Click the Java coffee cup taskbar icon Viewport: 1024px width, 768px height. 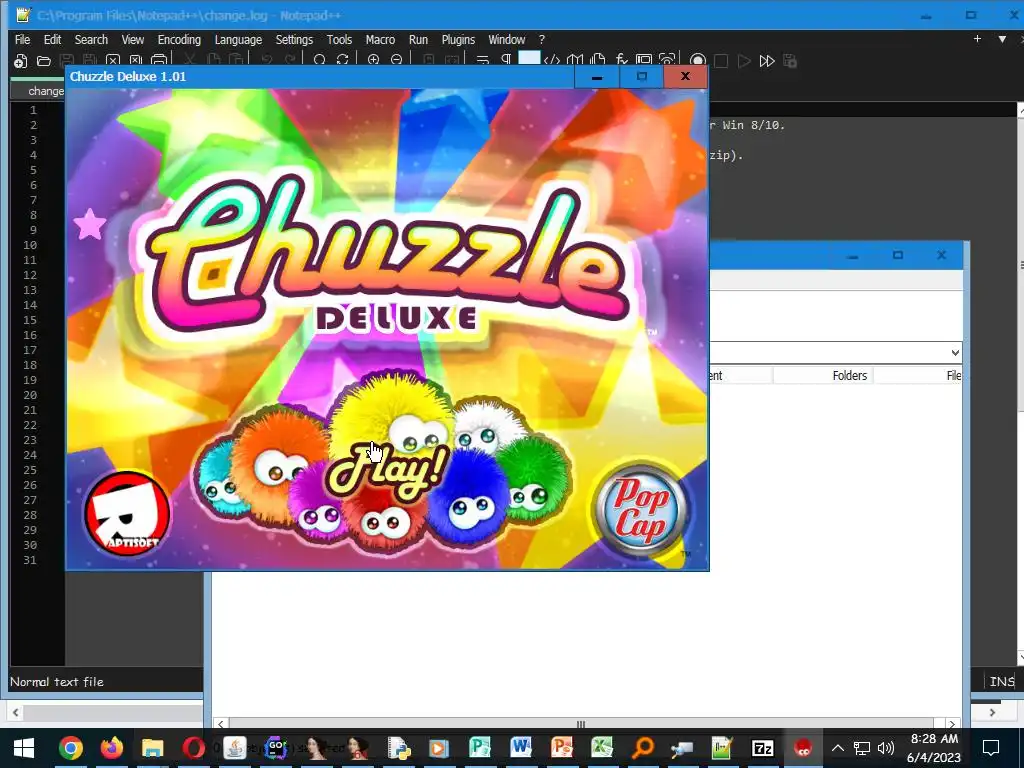[234, 748]
